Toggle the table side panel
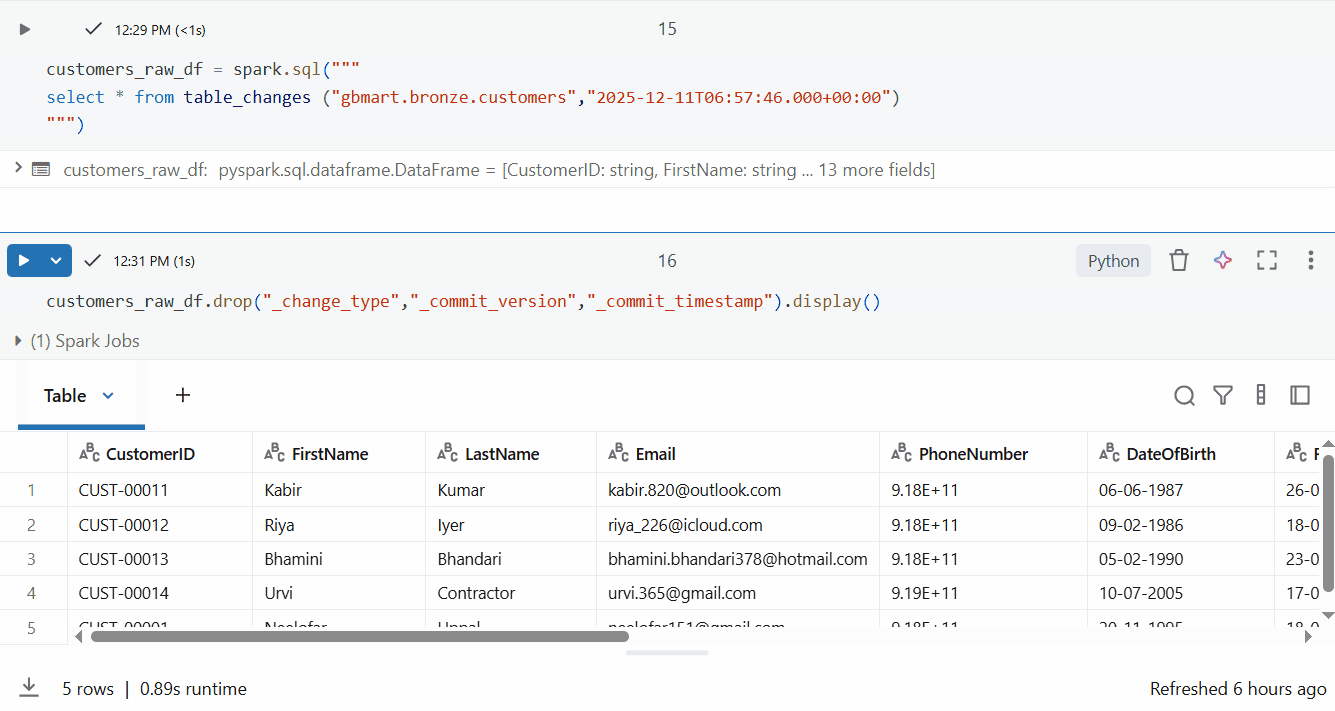The height and width of the screenshot is (711, 1335). (1300, 396)
